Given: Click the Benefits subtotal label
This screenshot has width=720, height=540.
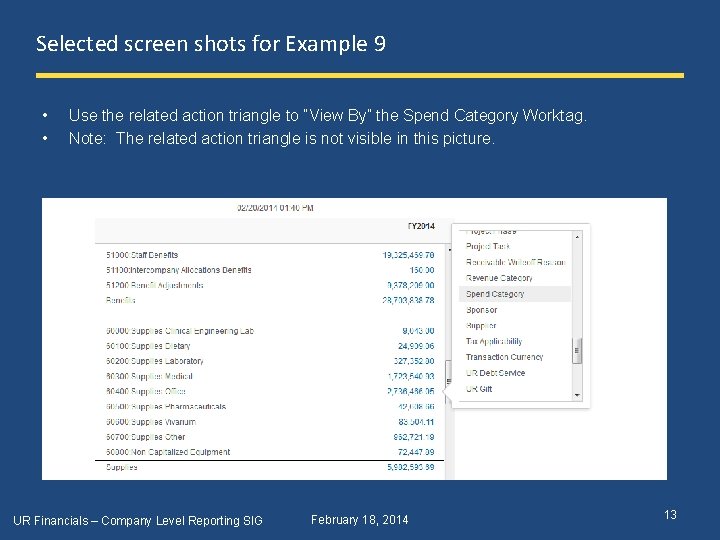Looking at the screenshot, I should point(120,300).
